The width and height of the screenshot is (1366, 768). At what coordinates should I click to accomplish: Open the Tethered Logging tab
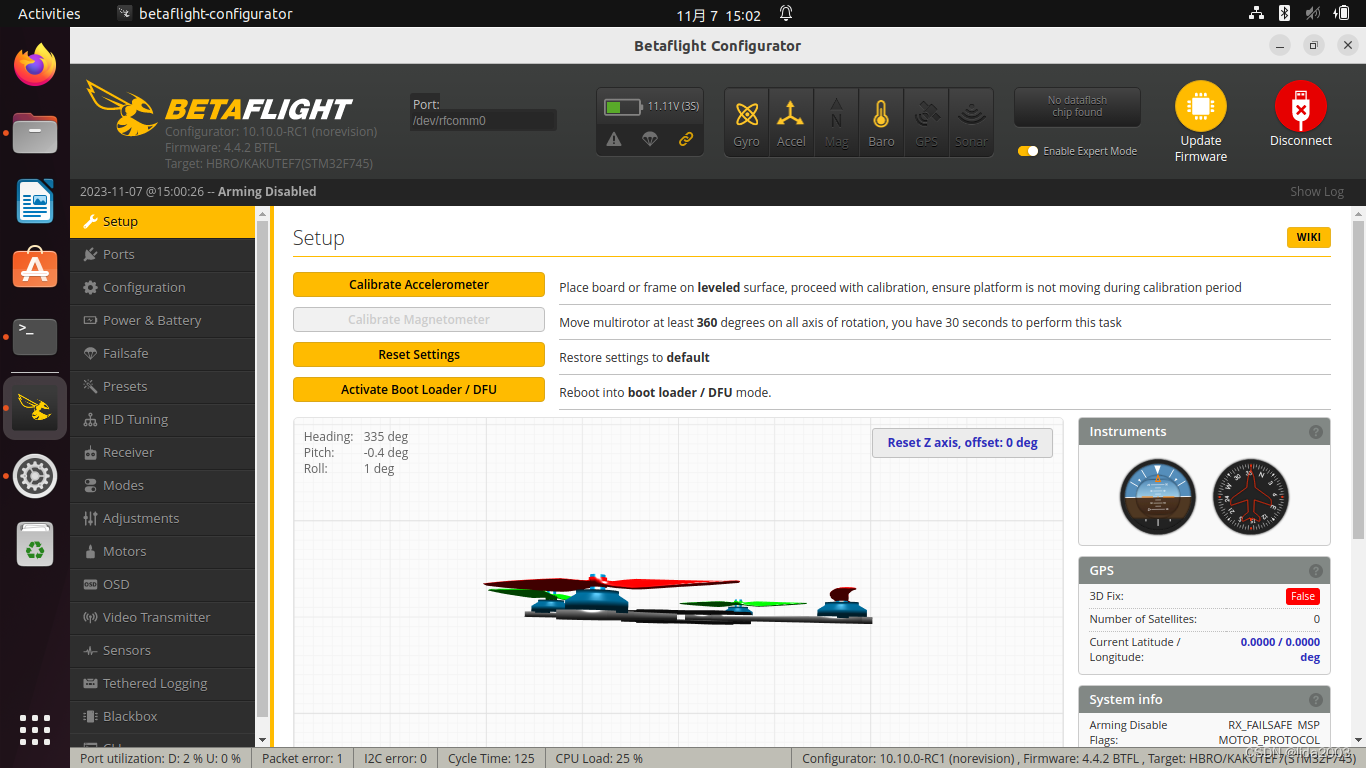(162, 684)
